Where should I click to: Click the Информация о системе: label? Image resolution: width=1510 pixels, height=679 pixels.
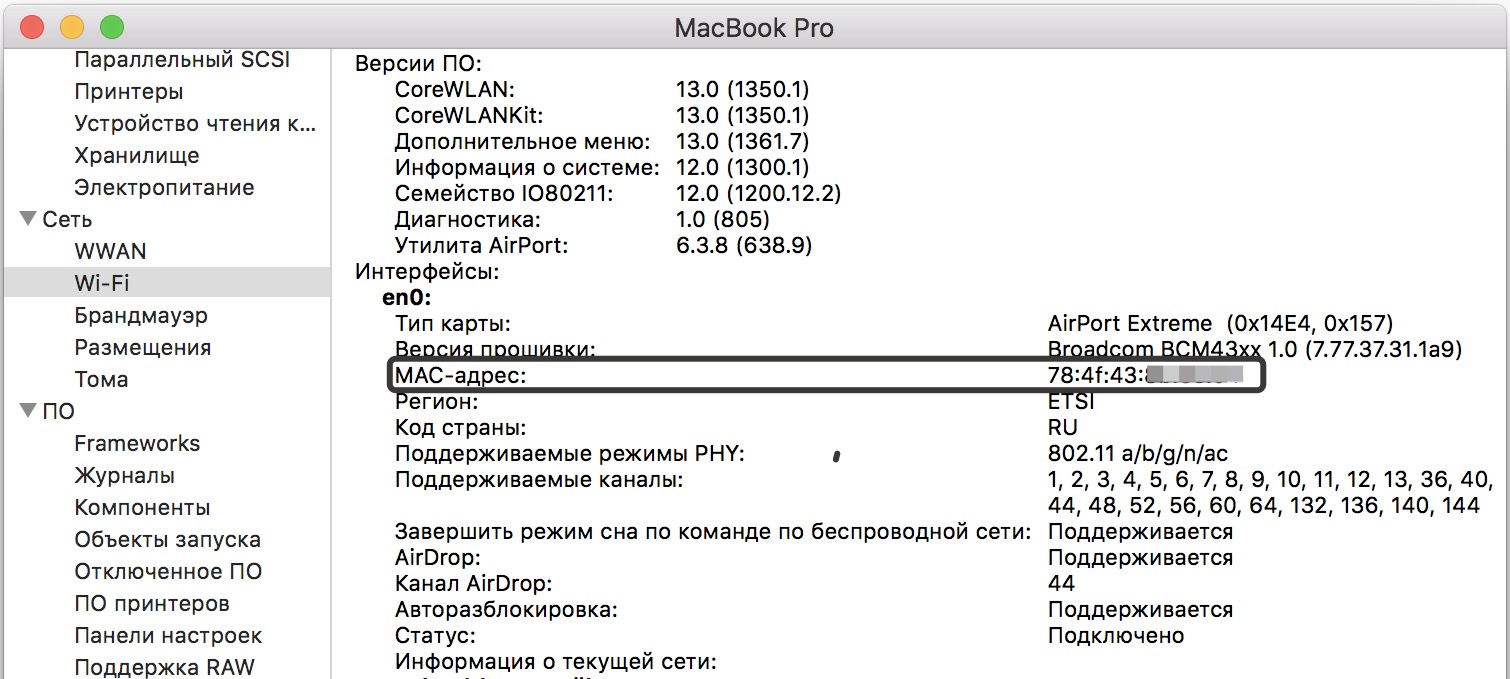tap(527, 167)
